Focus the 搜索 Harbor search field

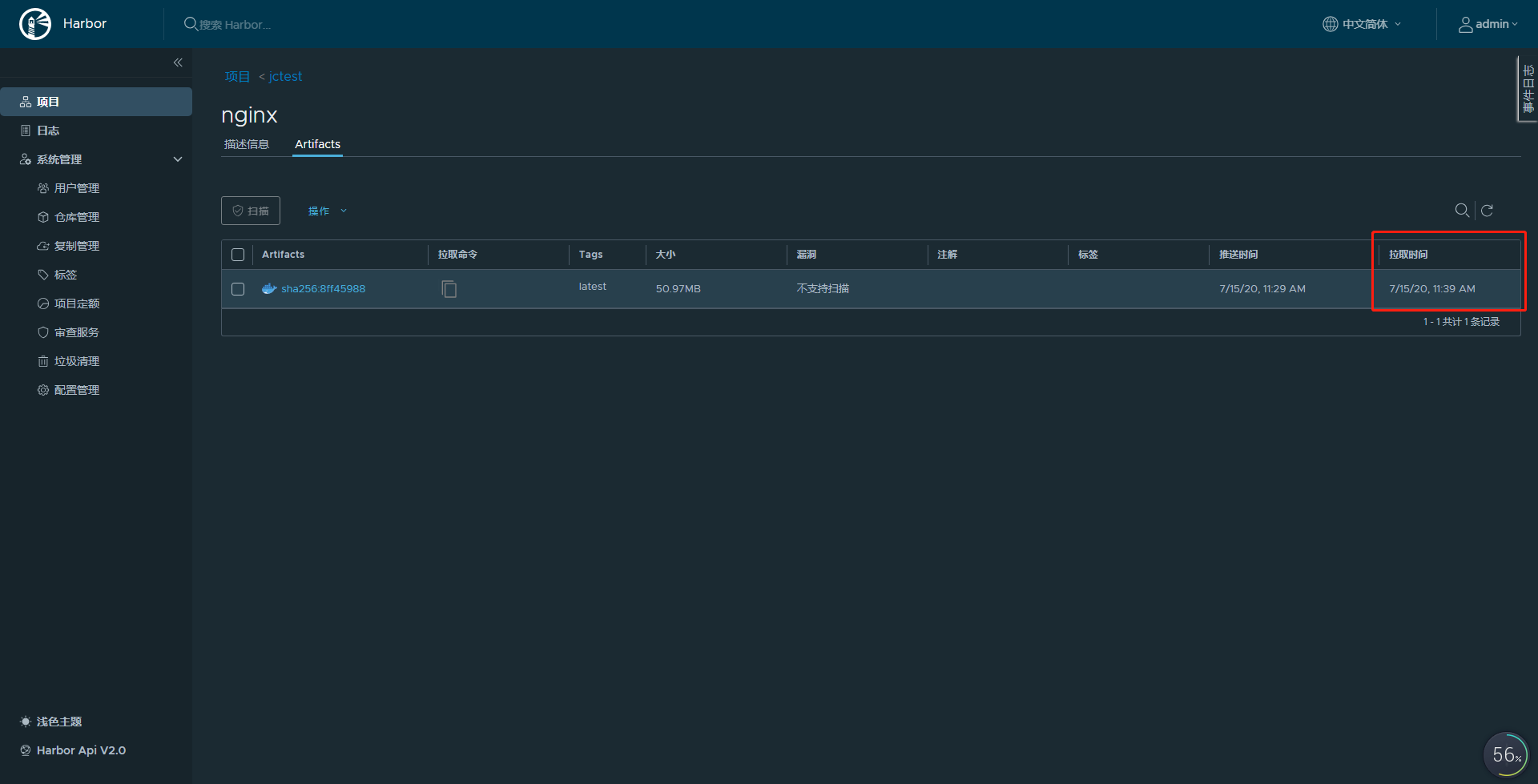235,25
